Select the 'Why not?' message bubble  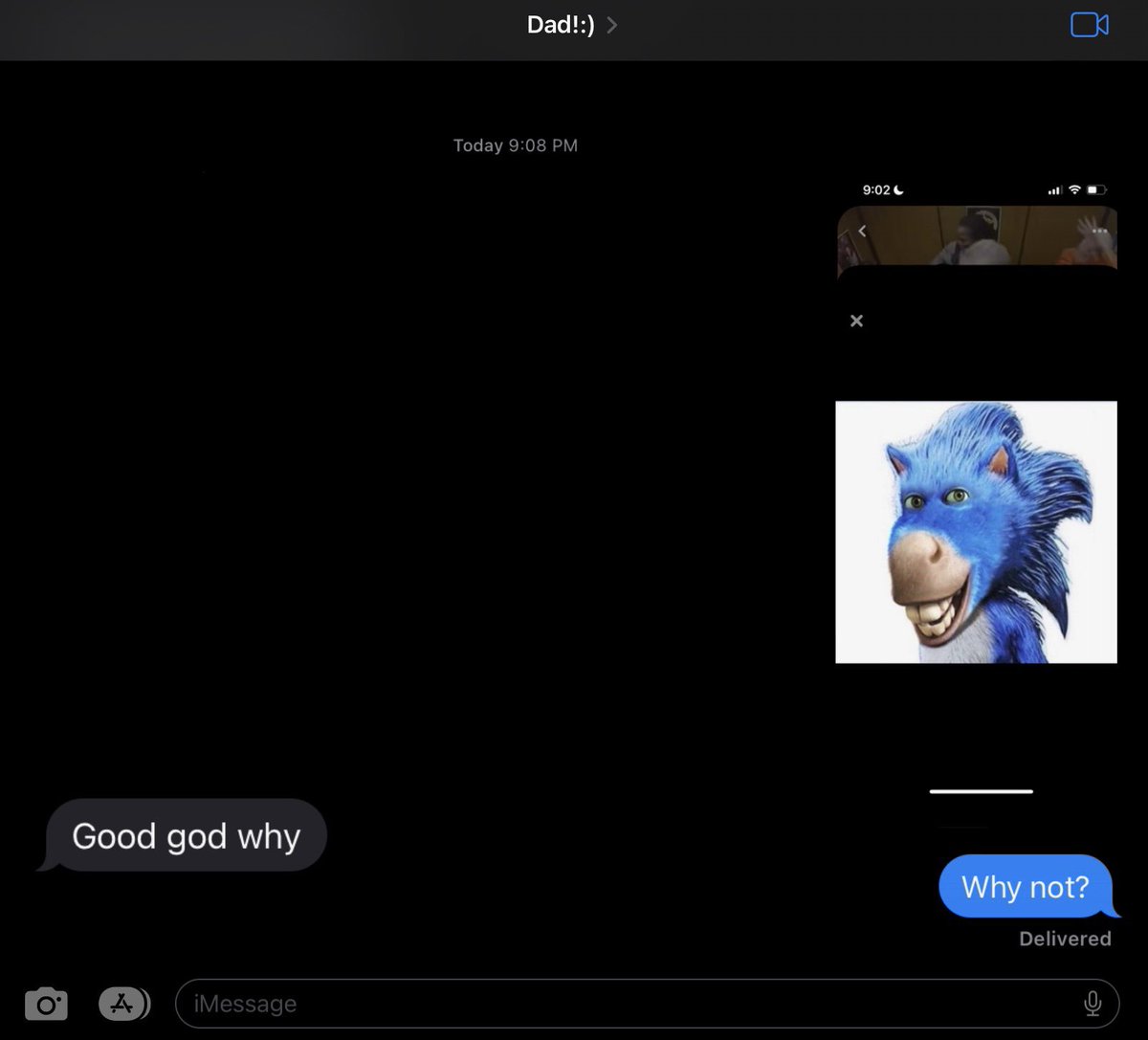click(1028, 887)
